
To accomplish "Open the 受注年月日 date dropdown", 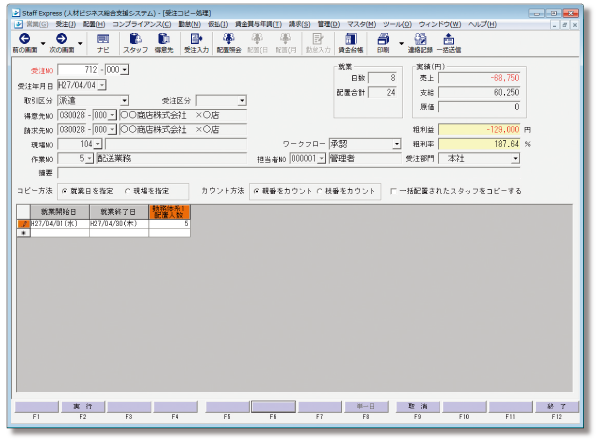I will 102,85.
